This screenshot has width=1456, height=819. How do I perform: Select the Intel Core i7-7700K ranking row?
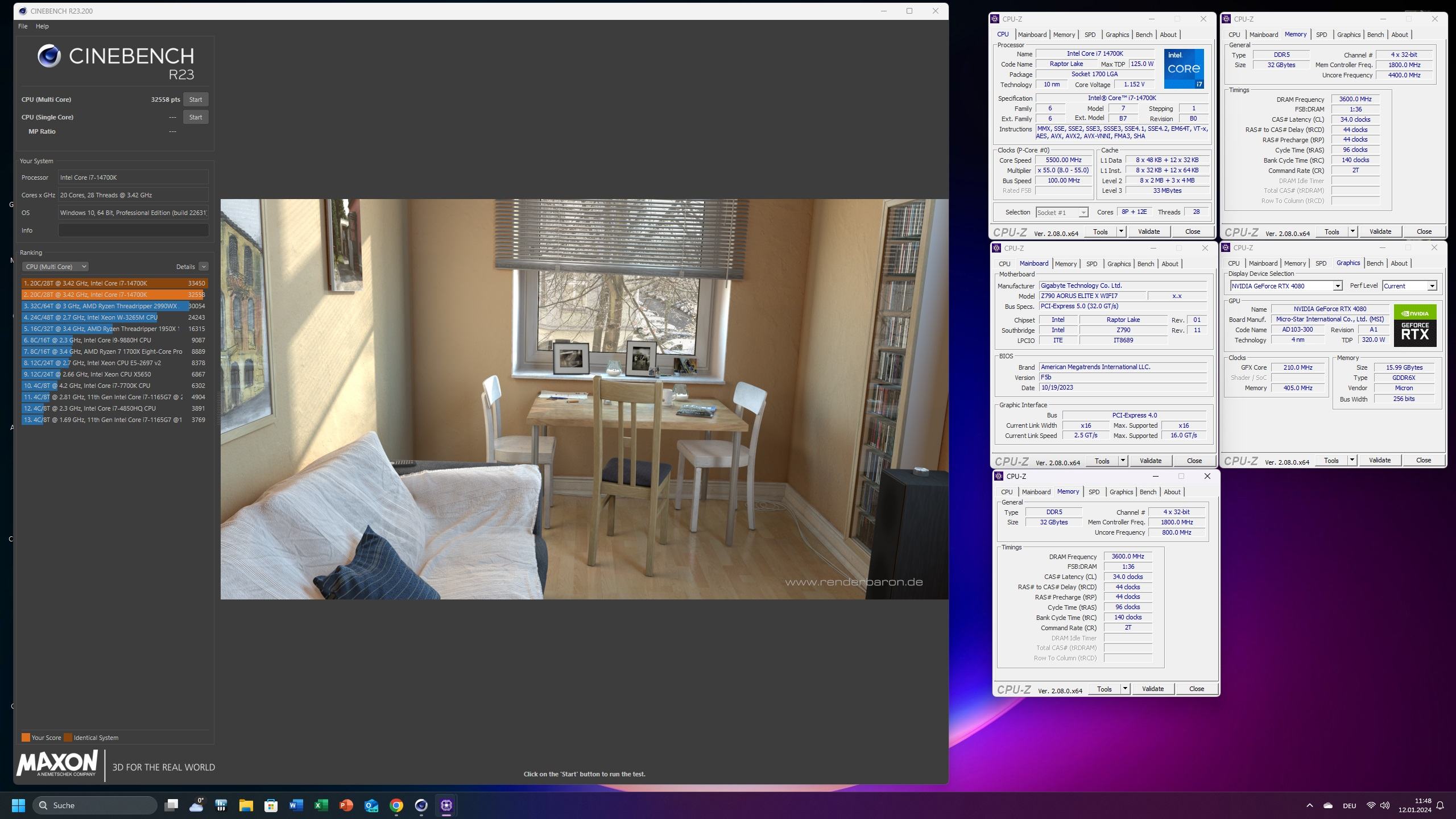coord(115,386)
